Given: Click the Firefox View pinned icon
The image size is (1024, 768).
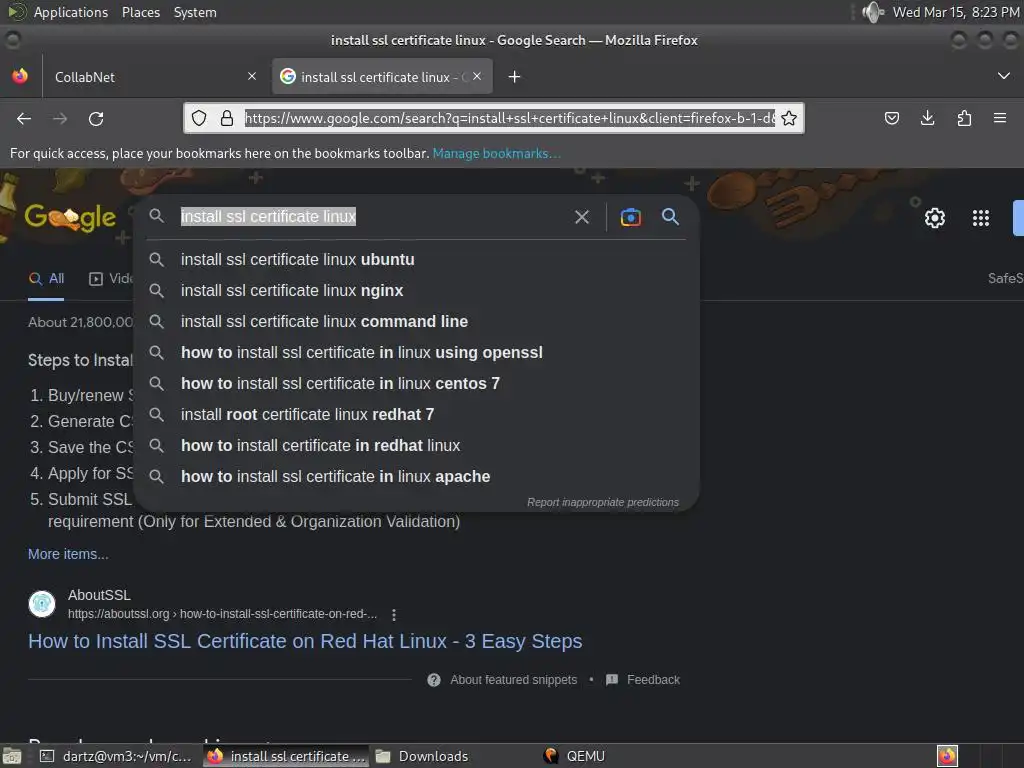Looking at the screenshot, I should (20, 76).
